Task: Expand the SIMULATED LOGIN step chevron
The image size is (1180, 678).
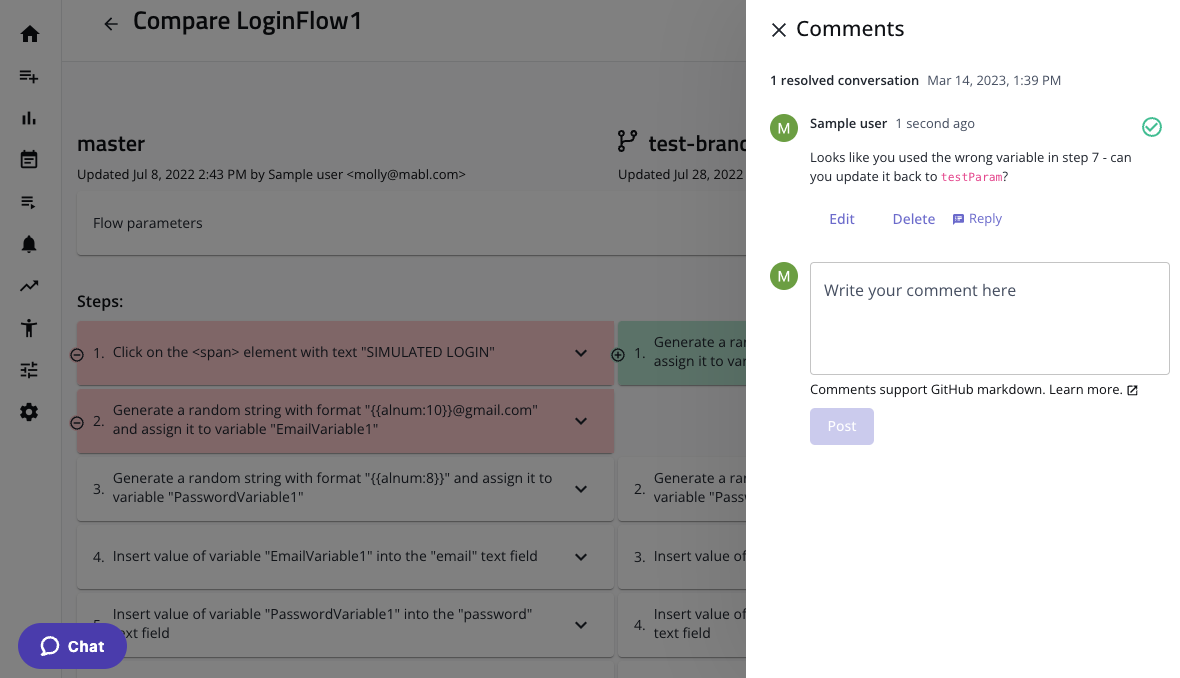Action: coord(581,353)
